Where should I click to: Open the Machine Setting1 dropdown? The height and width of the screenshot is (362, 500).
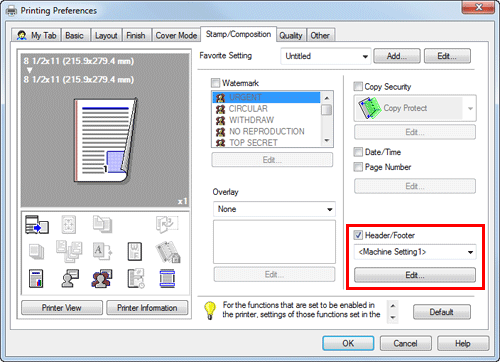[x=415, y=252]
